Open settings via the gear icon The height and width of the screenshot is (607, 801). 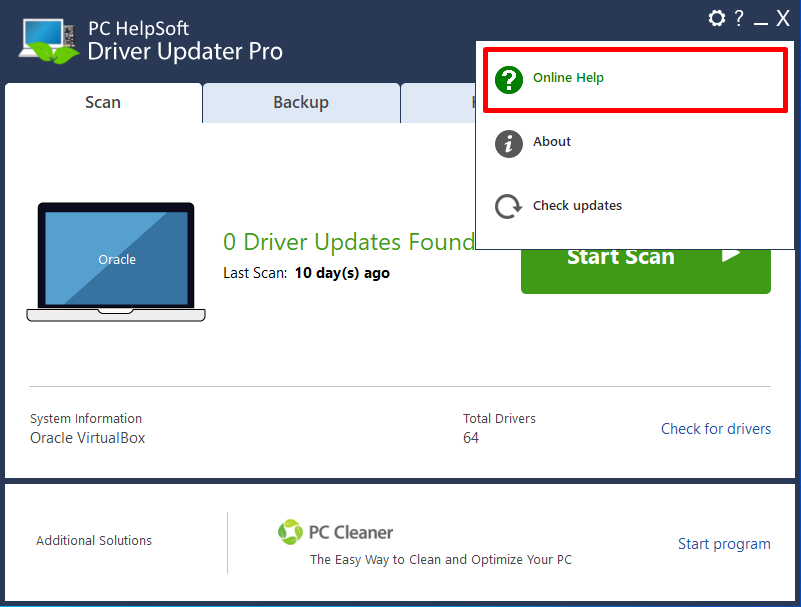[x=716, y=18]
